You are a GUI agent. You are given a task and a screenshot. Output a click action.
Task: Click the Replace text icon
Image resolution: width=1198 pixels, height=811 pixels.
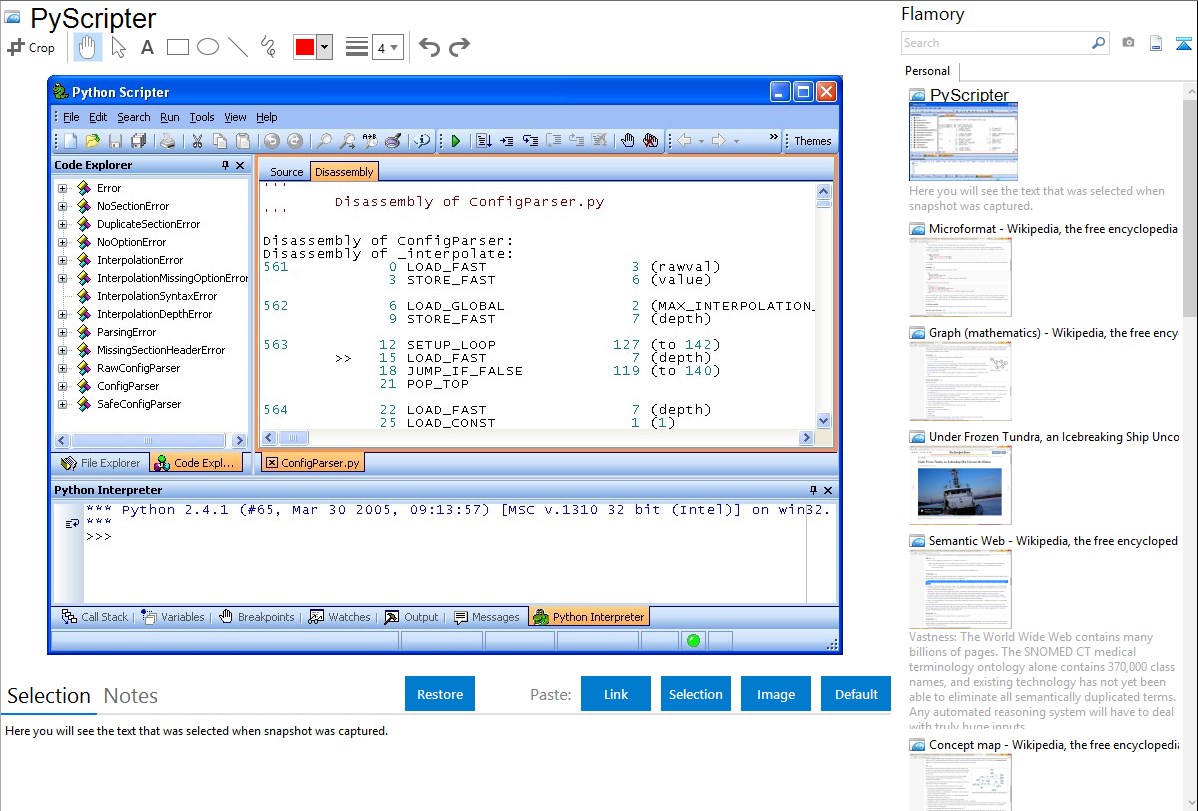371,141
